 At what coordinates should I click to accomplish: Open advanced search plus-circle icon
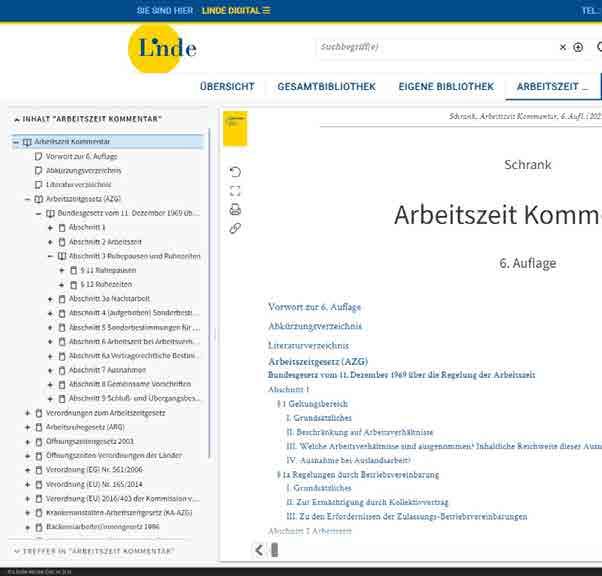pos(578,47)
